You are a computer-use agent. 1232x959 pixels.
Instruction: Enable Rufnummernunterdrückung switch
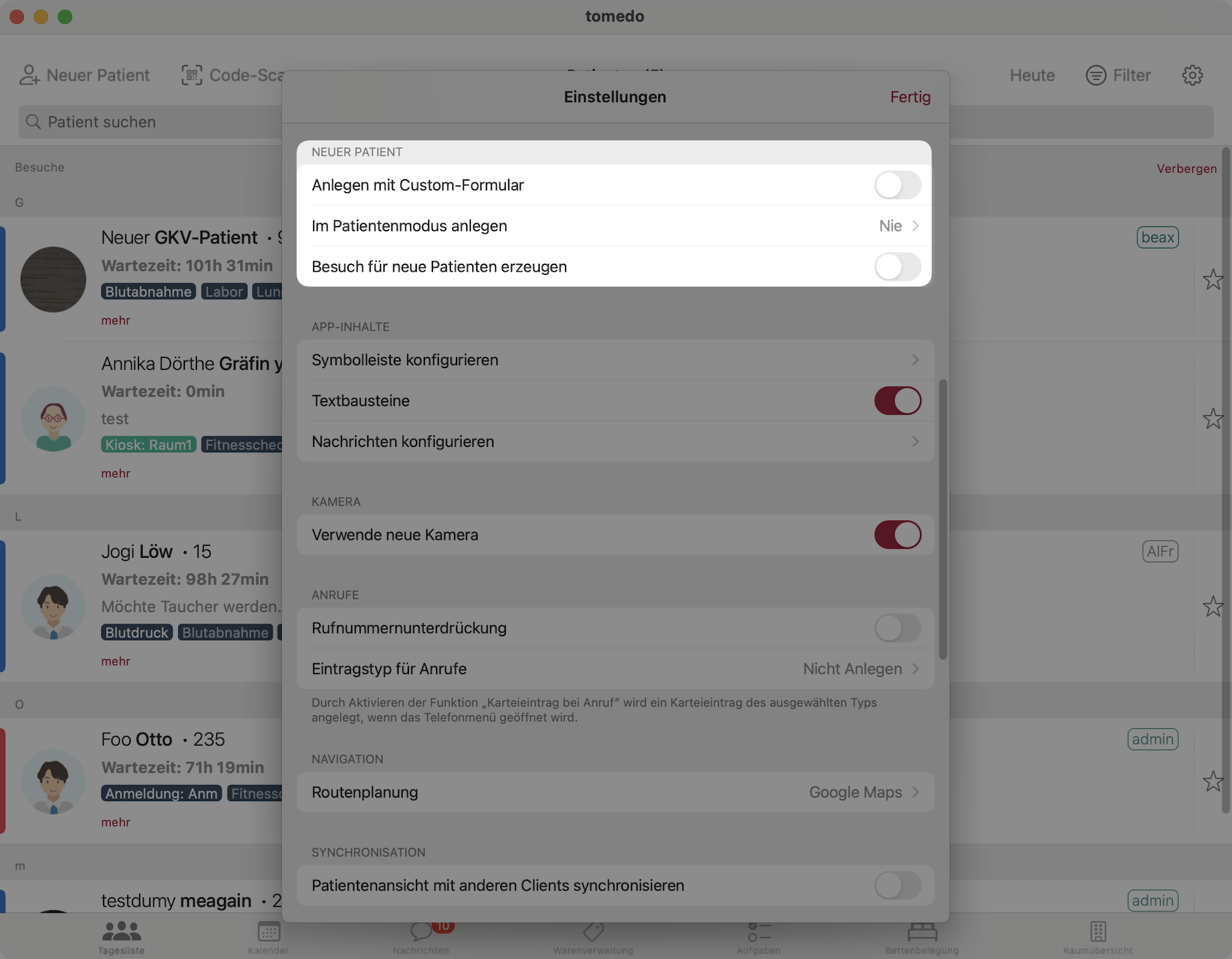point(897,628)
